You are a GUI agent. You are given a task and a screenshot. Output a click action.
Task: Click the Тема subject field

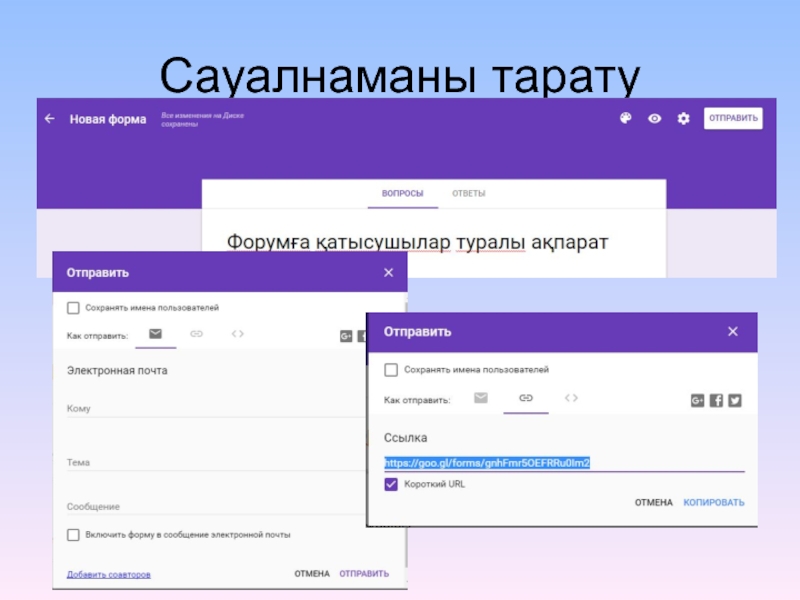pyautogui.click(x=216, y=463)
